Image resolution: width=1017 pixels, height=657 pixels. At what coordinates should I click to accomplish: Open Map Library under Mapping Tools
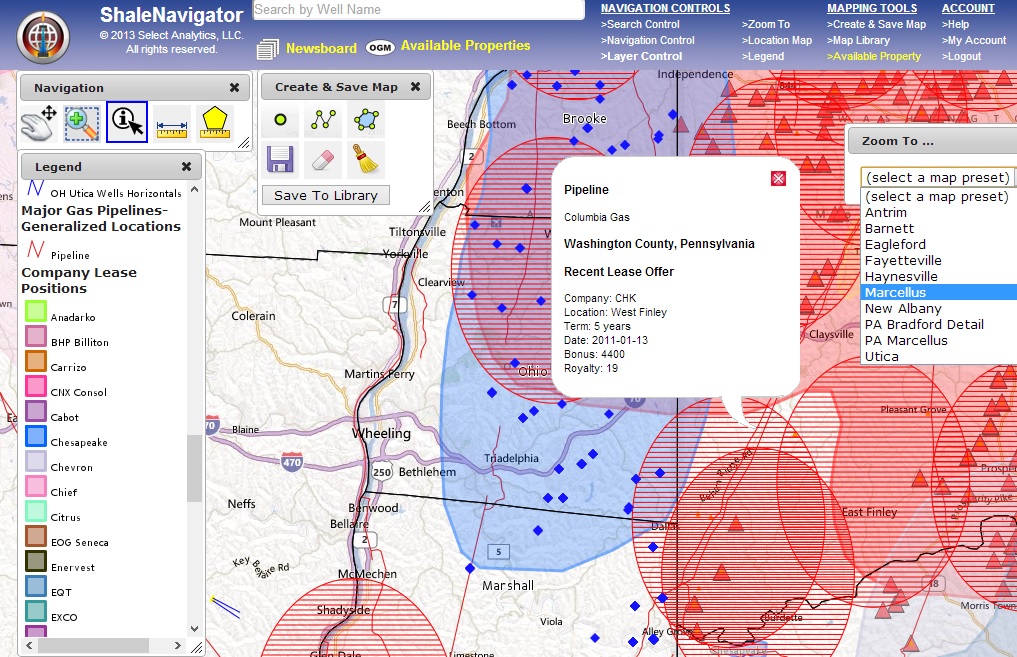click(x=858, y=40)
